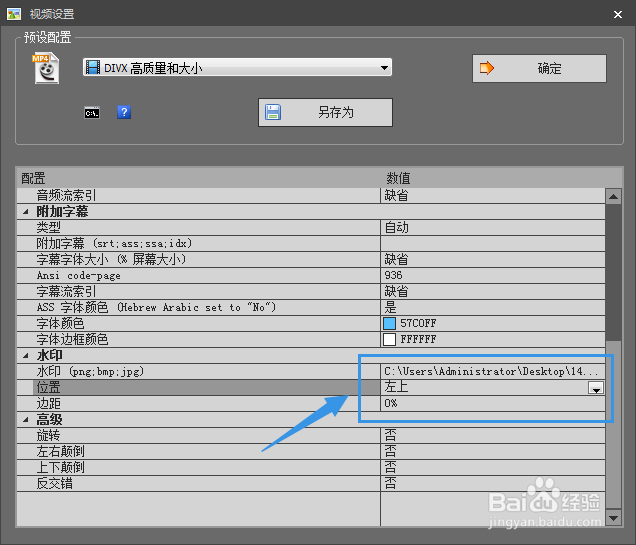Click the 视频设置 title bar app icon
636x545 pixels.
coord(14,14)
